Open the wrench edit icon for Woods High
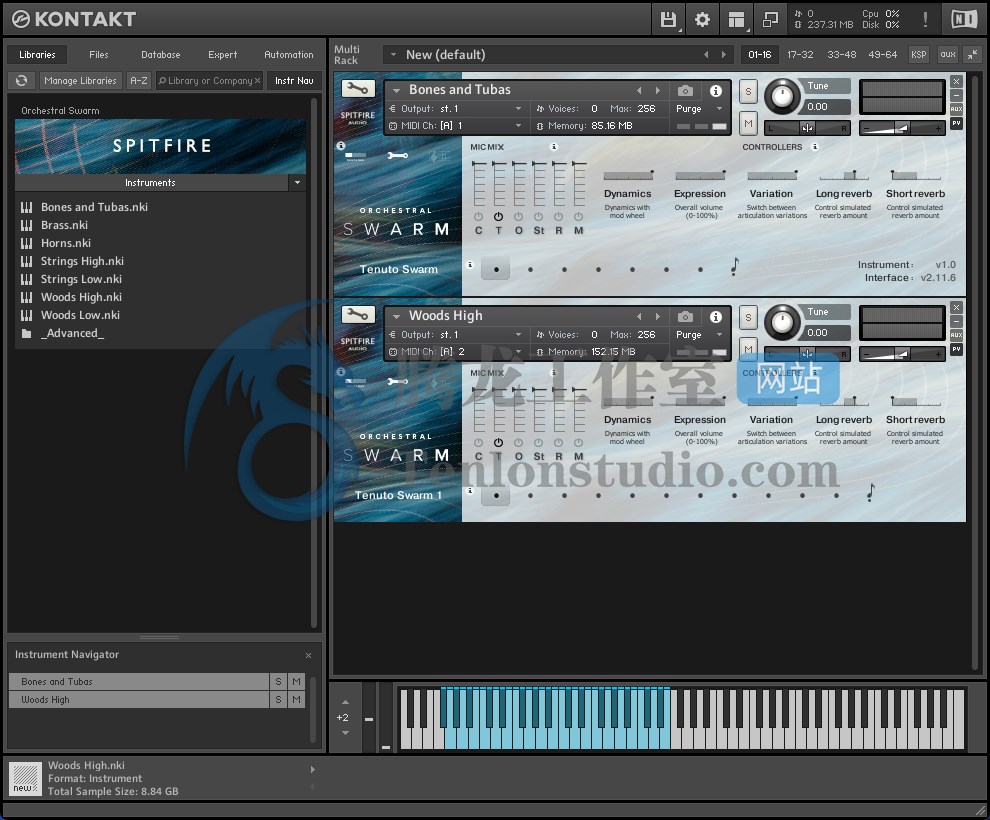 tap(358, 314)
